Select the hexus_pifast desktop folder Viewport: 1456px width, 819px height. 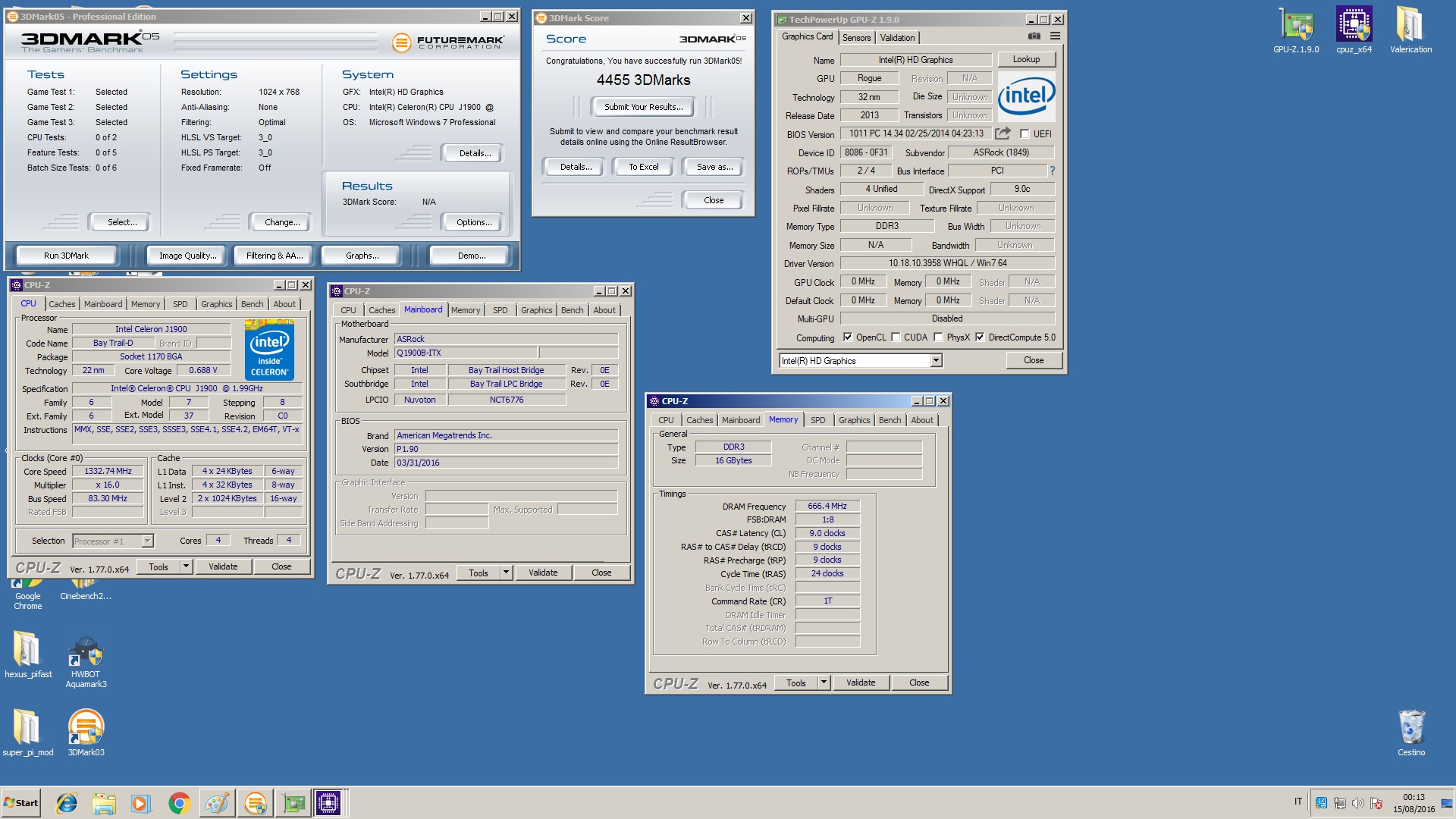(x=28, y=654)
